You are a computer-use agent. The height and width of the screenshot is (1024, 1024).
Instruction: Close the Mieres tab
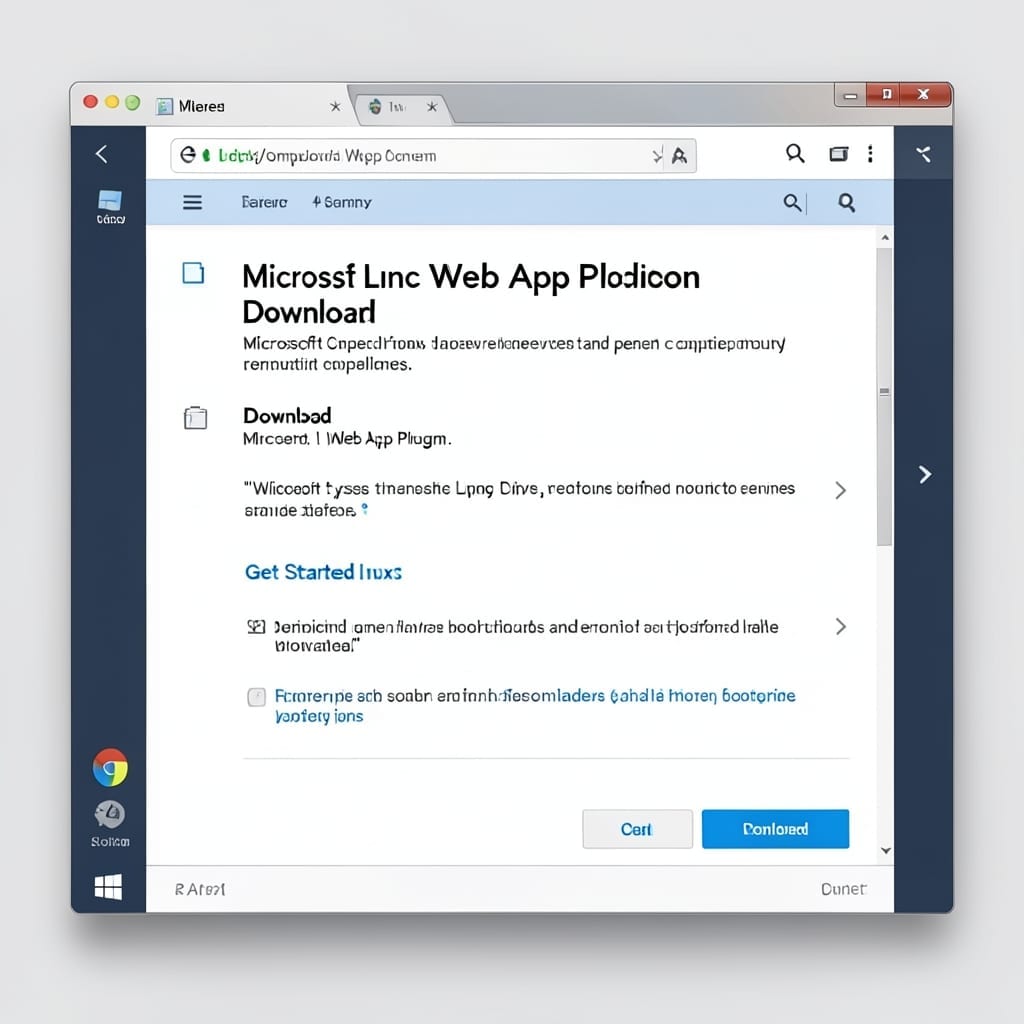pos(335,106)
